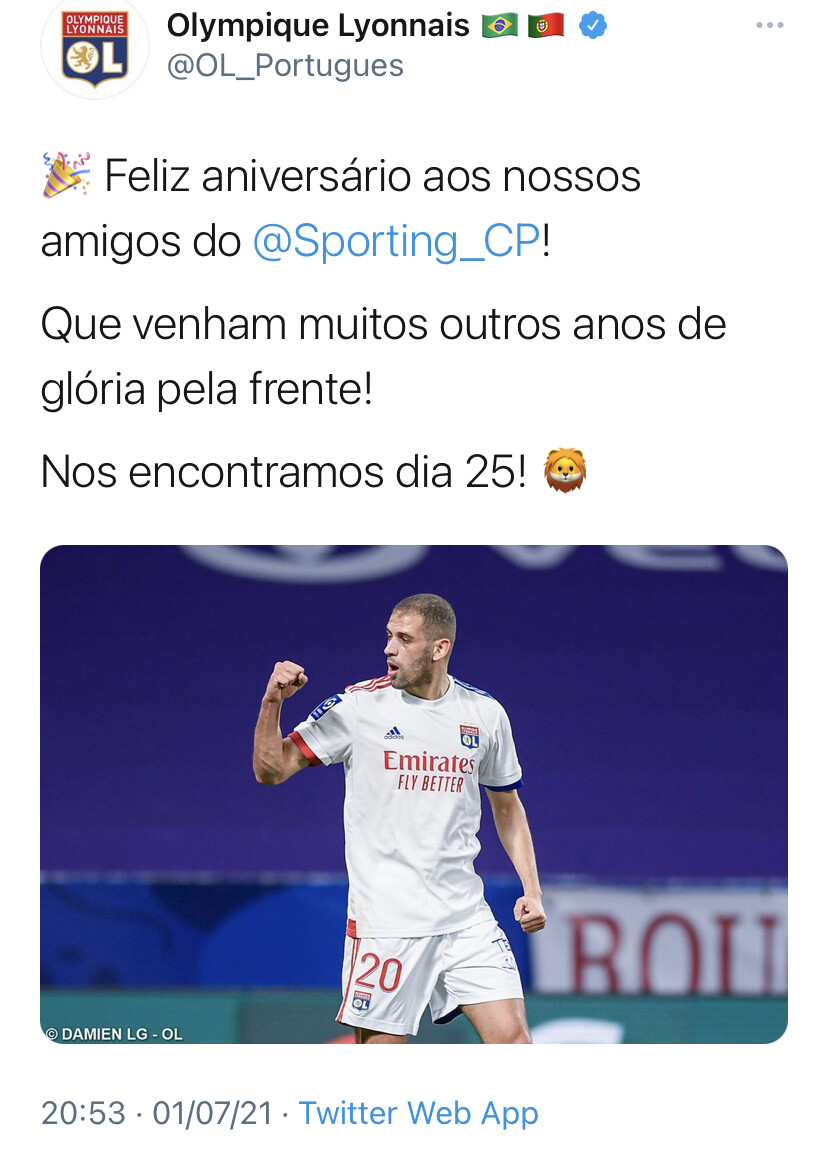Viewport: 828px width, 1158px height.
Task: Click the blue verified badge
Action: point(592,26)
